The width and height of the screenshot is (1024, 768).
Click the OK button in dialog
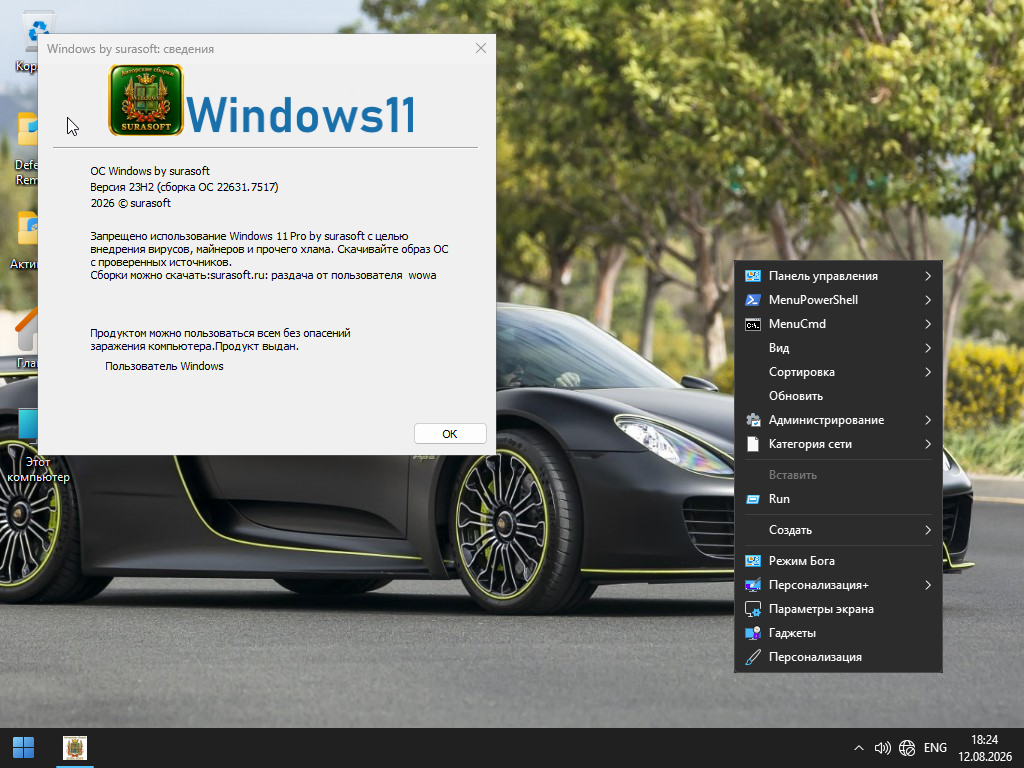point(450,434)
